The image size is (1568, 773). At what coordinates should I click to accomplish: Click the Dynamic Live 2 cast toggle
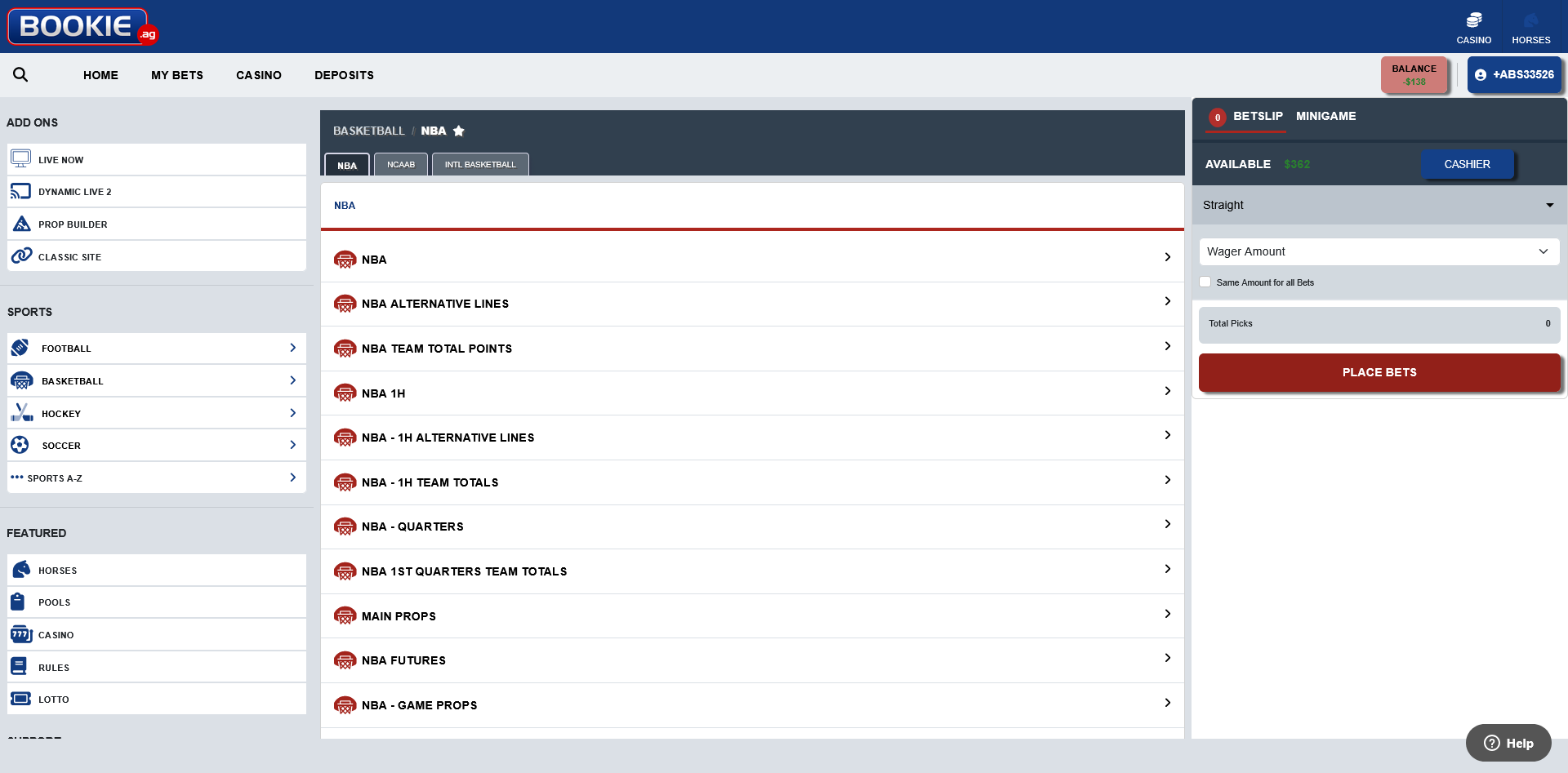coord(20,190)
